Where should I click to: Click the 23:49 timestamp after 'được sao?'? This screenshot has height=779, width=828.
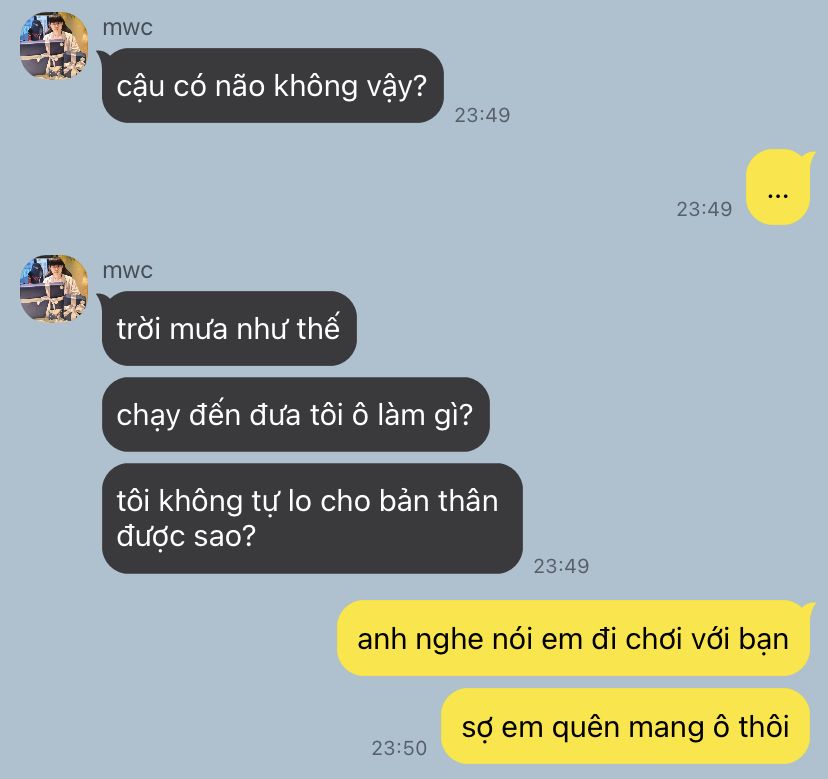[x=561, y=566]
